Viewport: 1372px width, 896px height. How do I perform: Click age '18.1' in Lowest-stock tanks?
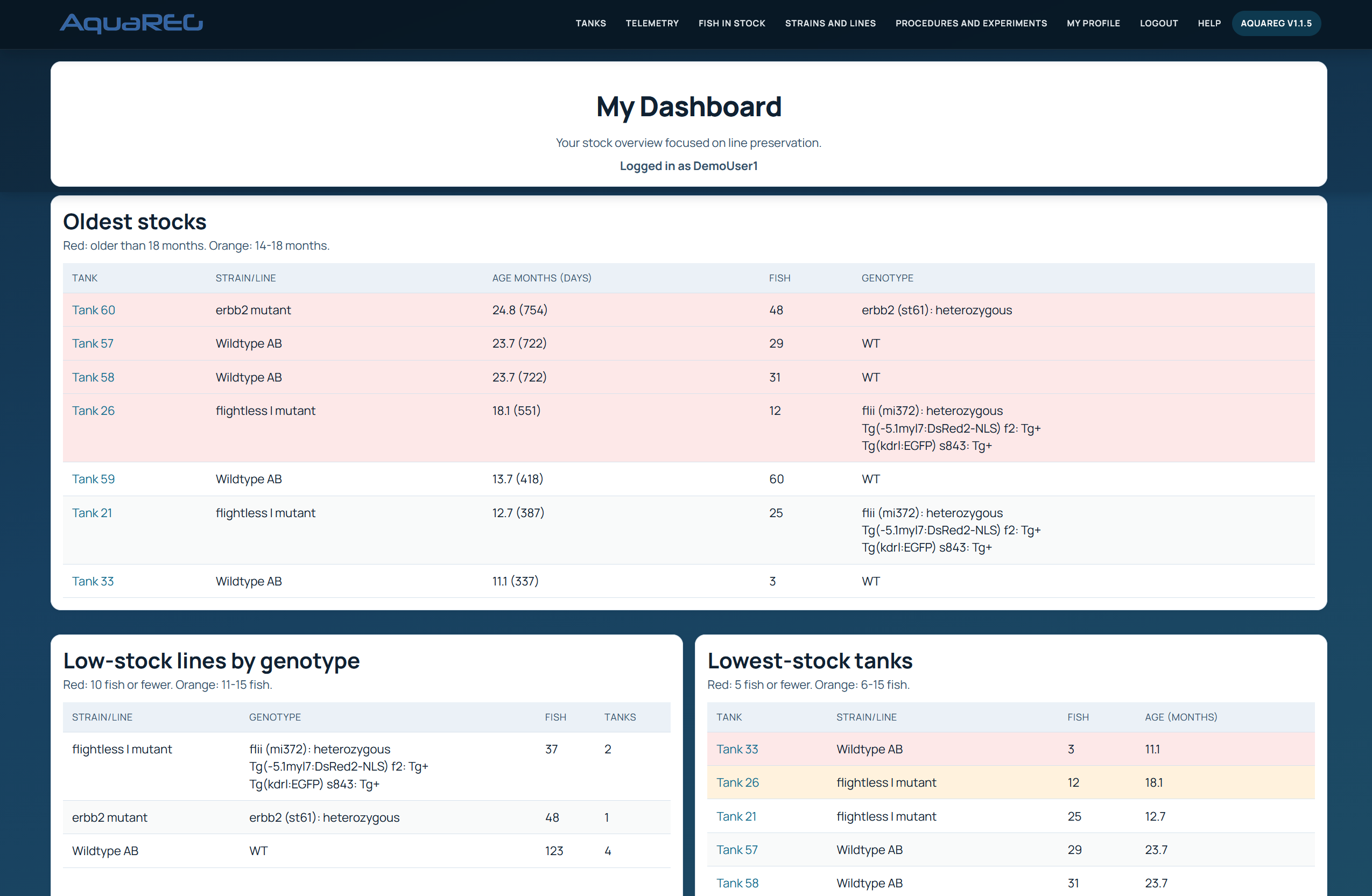[1153, 782]
